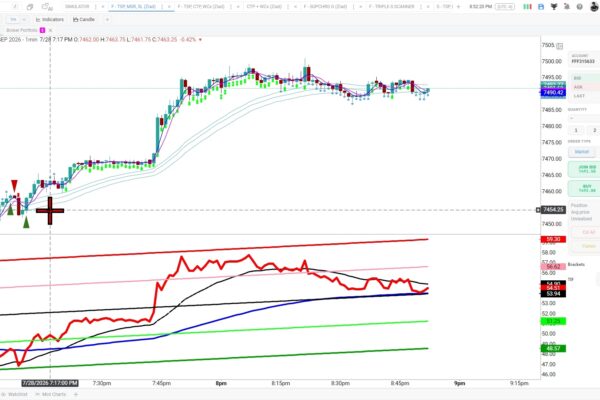Click the dark green 48.57 indicator label

click(x=553, y=349)
